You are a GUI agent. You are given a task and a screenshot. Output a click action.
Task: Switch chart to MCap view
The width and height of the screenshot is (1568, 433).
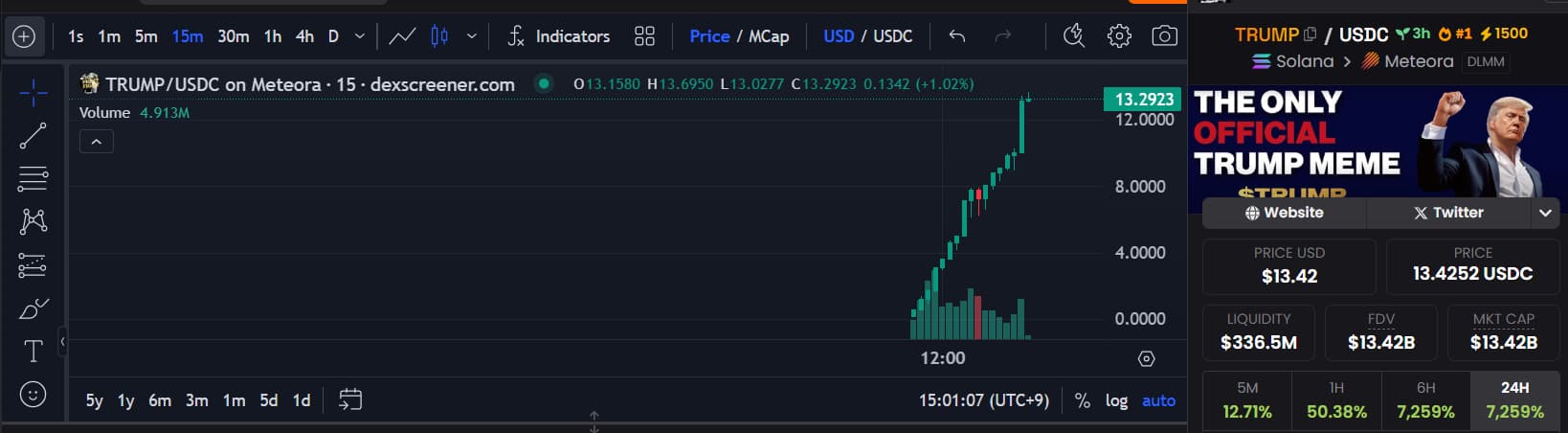(x=769, y=36)
